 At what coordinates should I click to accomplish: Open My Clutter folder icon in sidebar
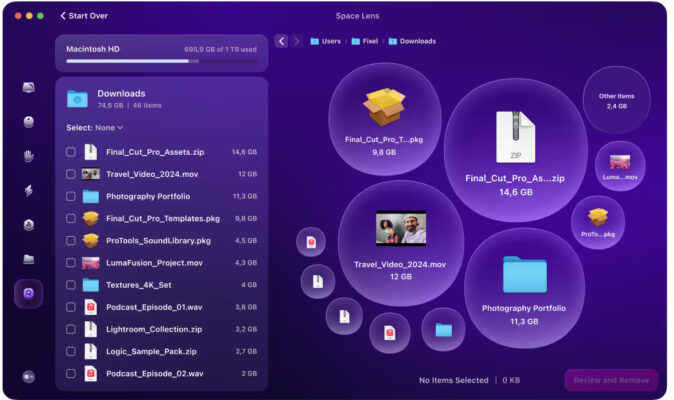[x=29, y=259]
